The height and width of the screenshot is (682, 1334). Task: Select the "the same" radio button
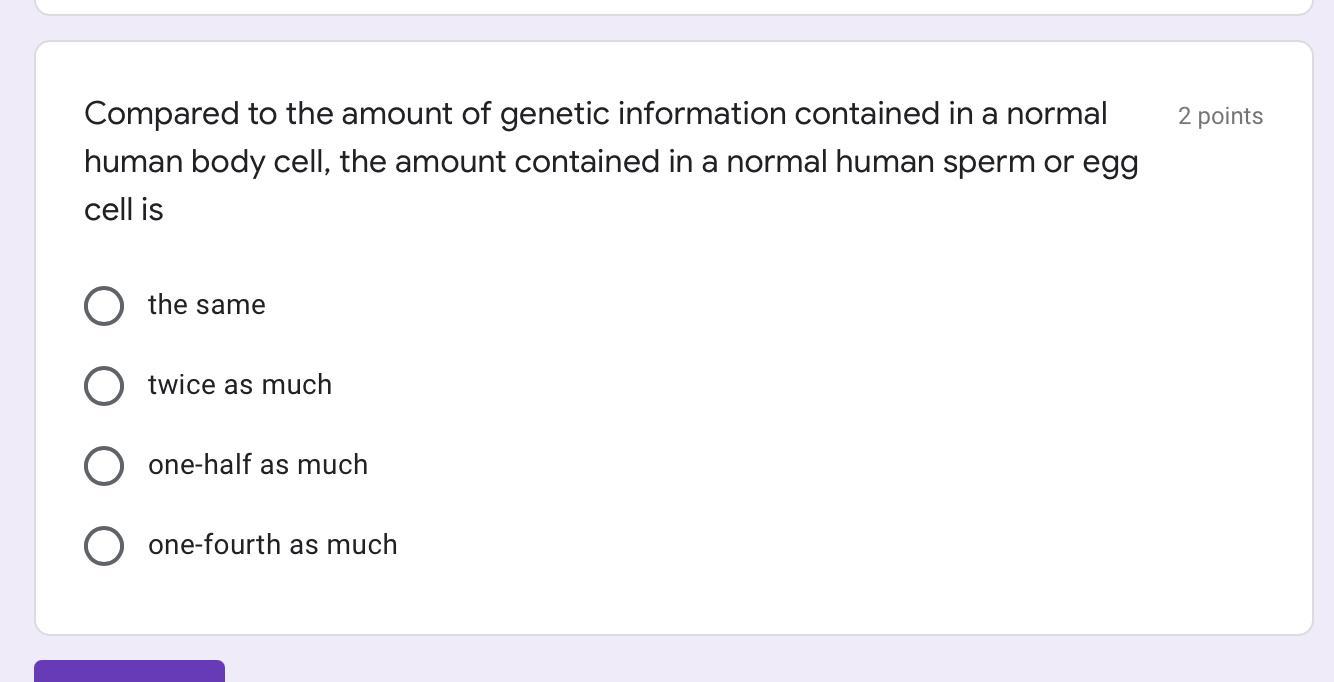coord(104,306)
